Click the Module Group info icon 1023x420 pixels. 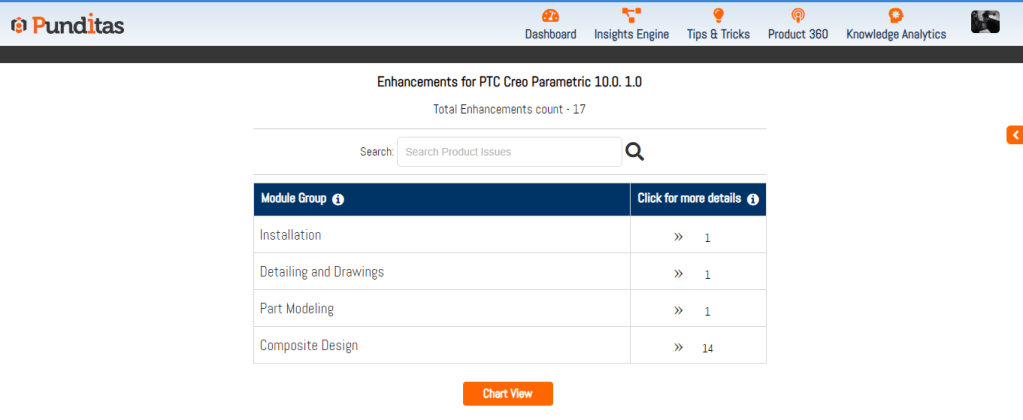338,200
